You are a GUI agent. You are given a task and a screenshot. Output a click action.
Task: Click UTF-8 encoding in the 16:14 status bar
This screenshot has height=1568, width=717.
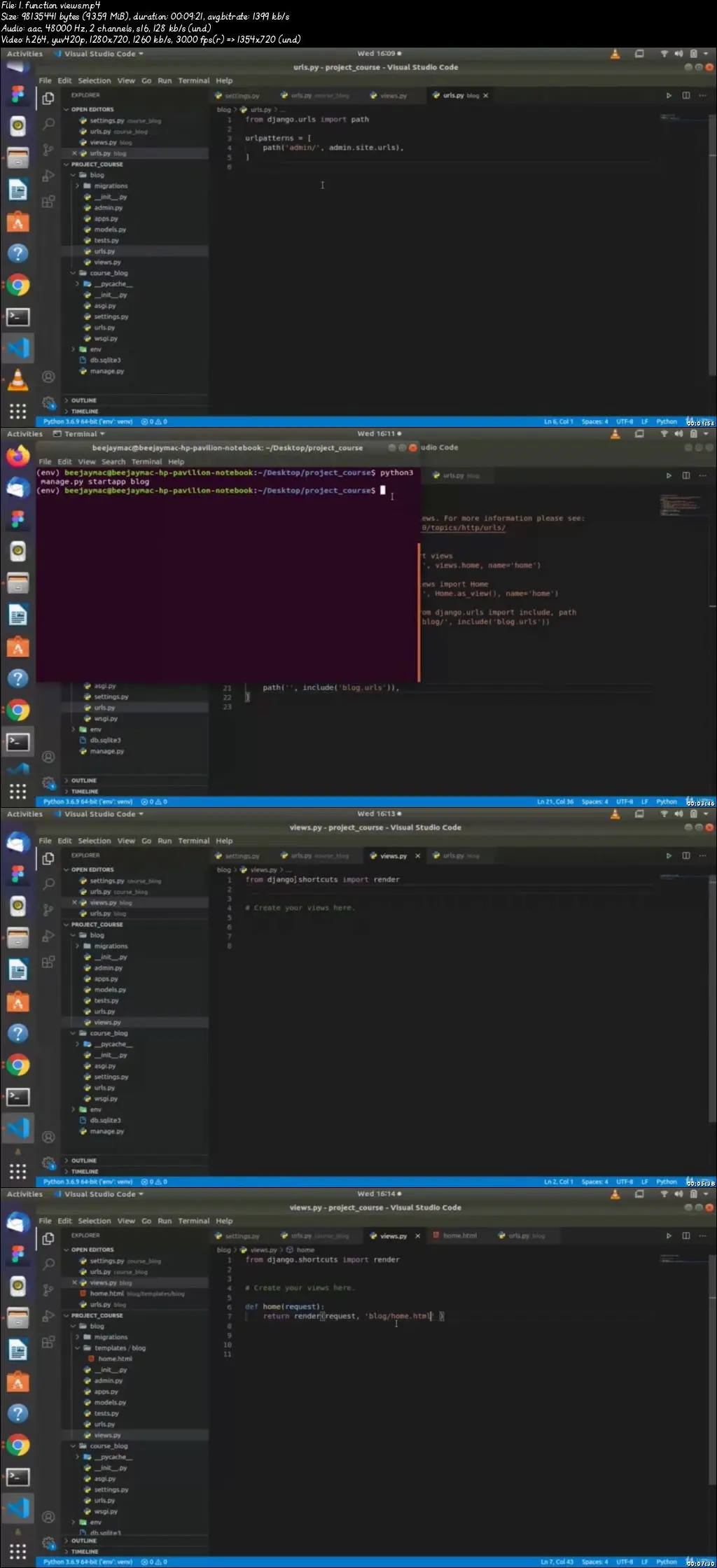point(625,1562)
